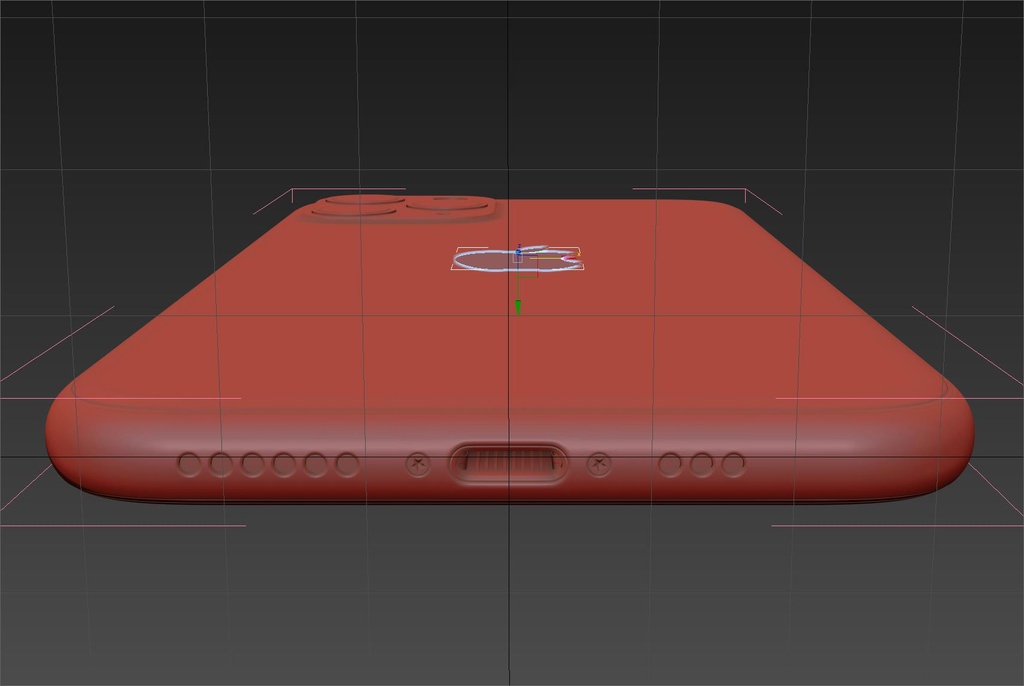Screen dimensions: 1024x686
Task: Select the front-left camera lens ring
Action: [x=356, y=210]
